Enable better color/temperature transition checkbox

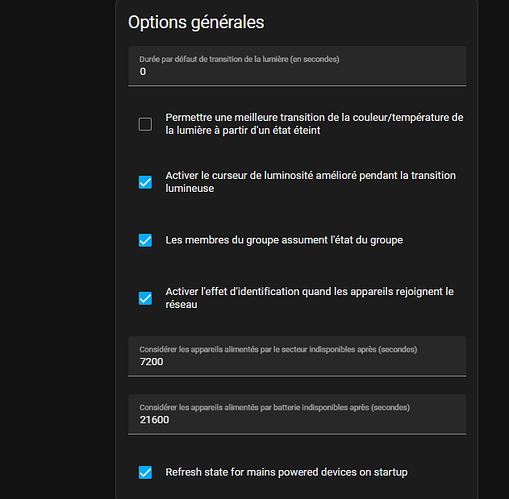pos(145,124)
